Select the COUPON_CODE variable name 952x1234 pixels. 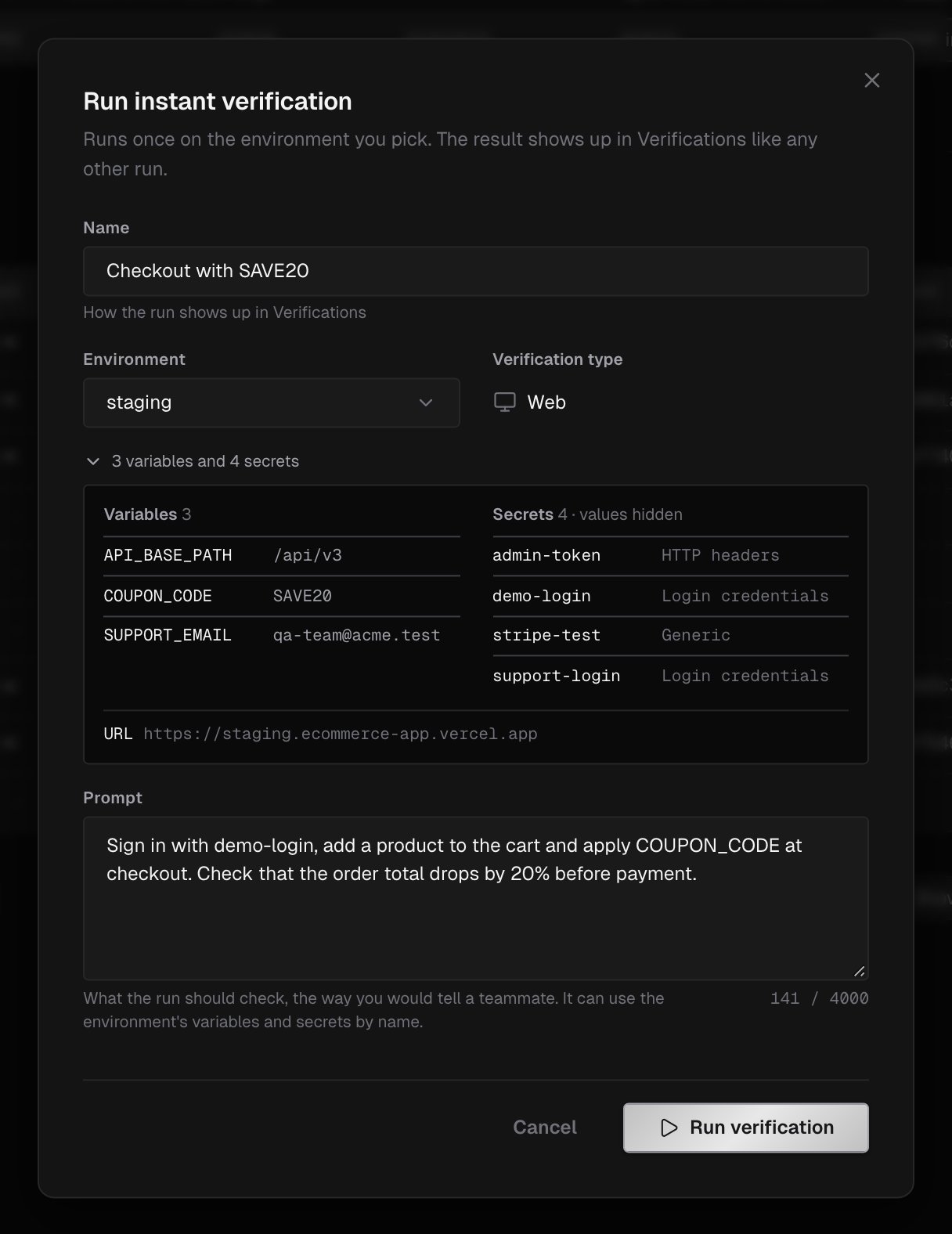click(157, 596)
